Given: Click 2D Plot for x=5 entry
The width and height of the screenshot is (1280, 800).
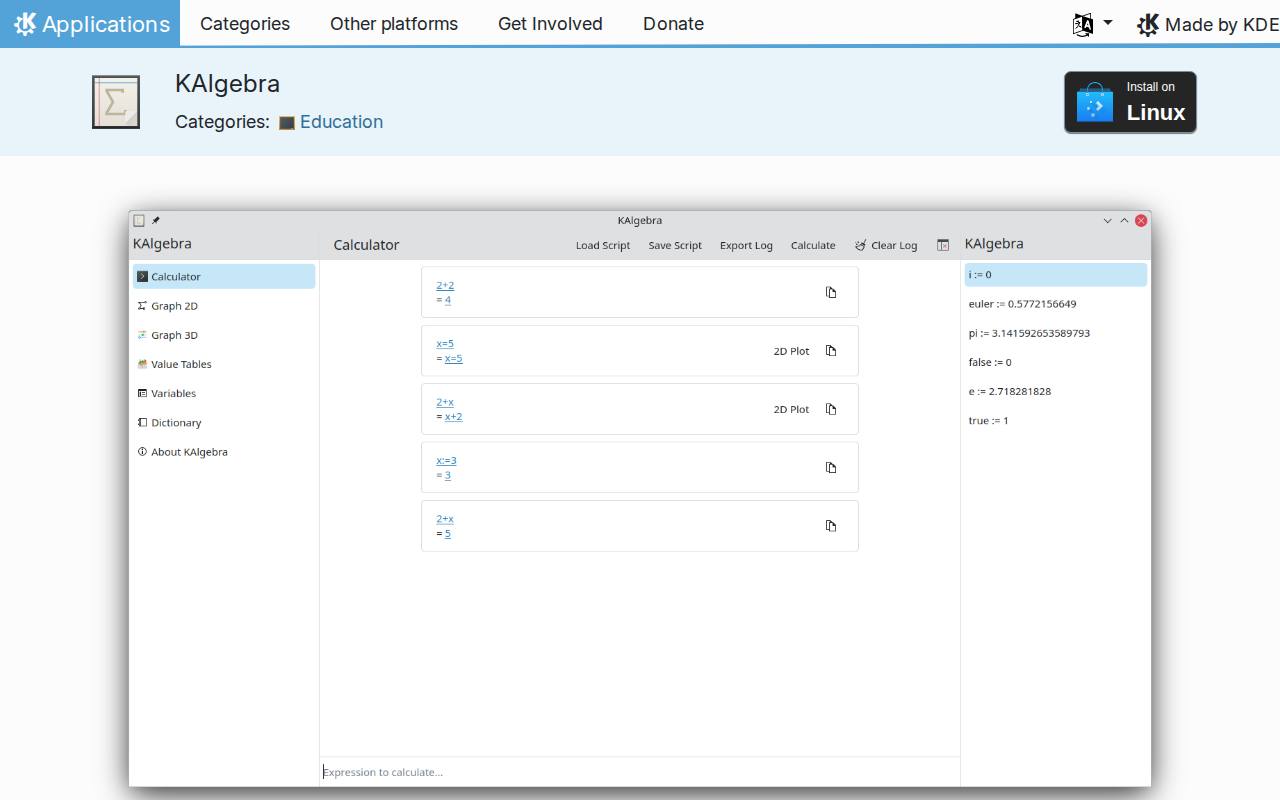Looking at the screenshot, I should click(x=791, y=351).
